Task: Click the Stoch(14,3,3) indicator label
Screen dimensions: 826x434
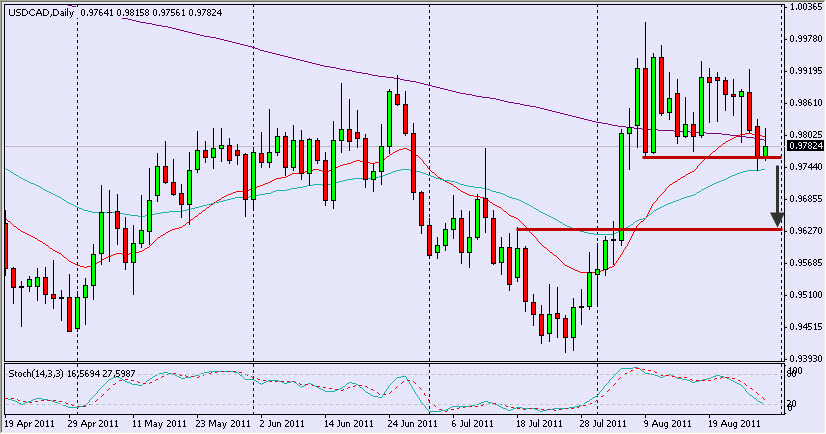Action: click(x=36, y=373)
